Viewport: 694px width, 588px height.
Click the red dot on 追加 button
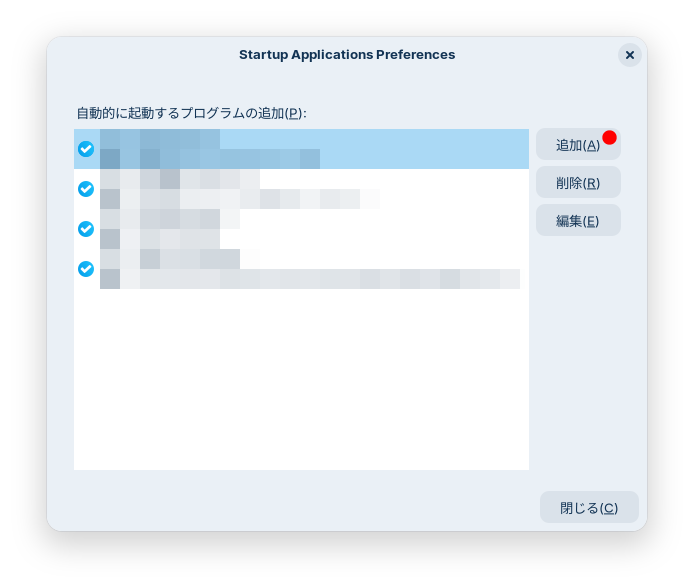point(609,137)
